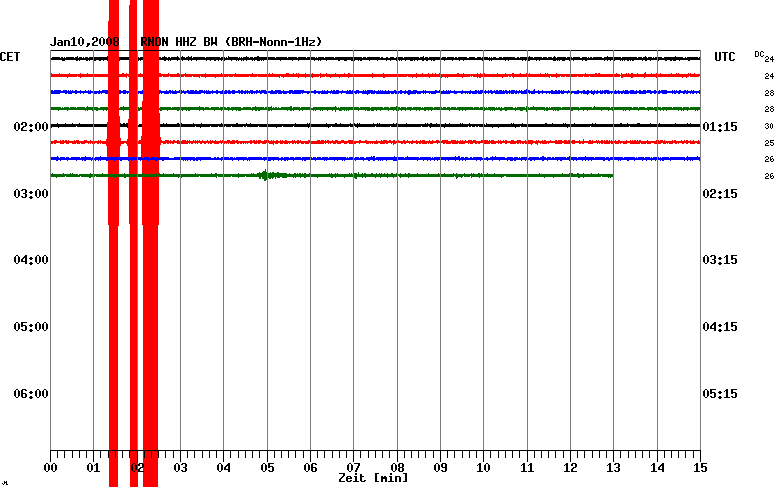Click minute tick label 11
The height and width of the screenshot is (494, 780).
pyautogui.click(x=527, y=468)
